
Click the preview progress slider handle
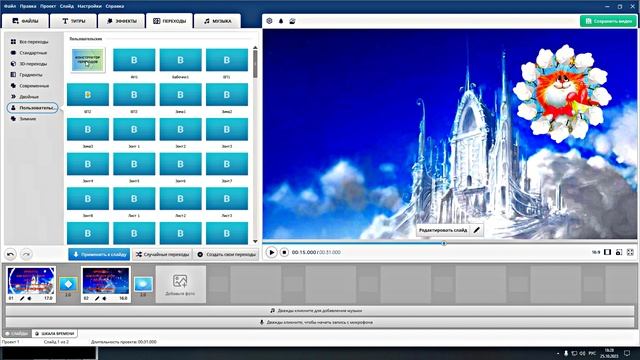444,243
